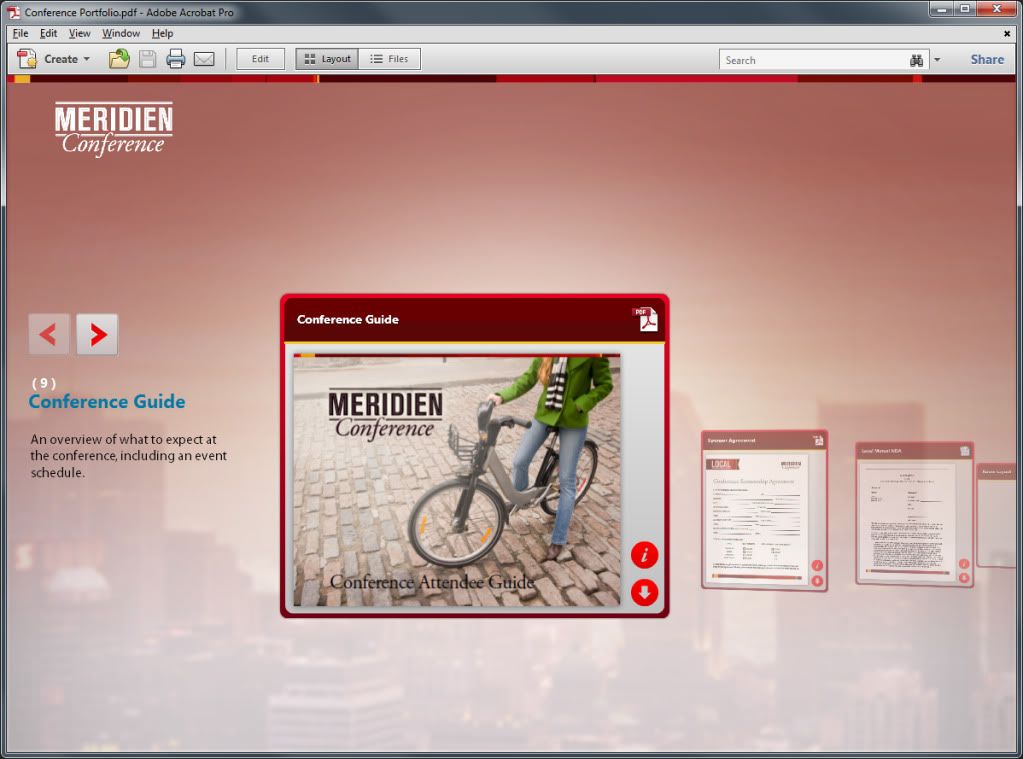Open the Share panel
The height and width of the screenshot is (759, 1023).
986,59
